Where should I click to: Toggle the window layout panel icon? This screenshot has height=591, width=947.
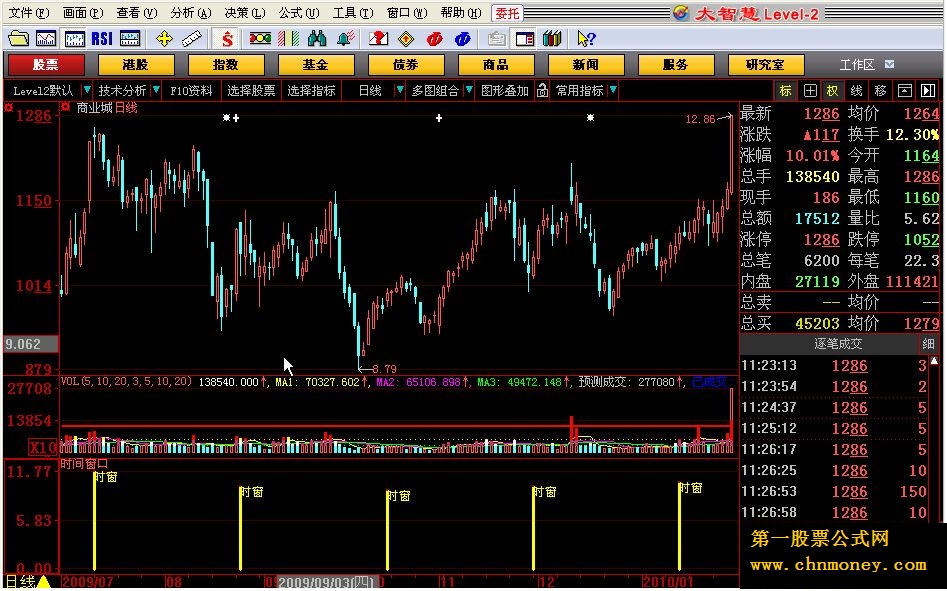[x=525, y=39]
